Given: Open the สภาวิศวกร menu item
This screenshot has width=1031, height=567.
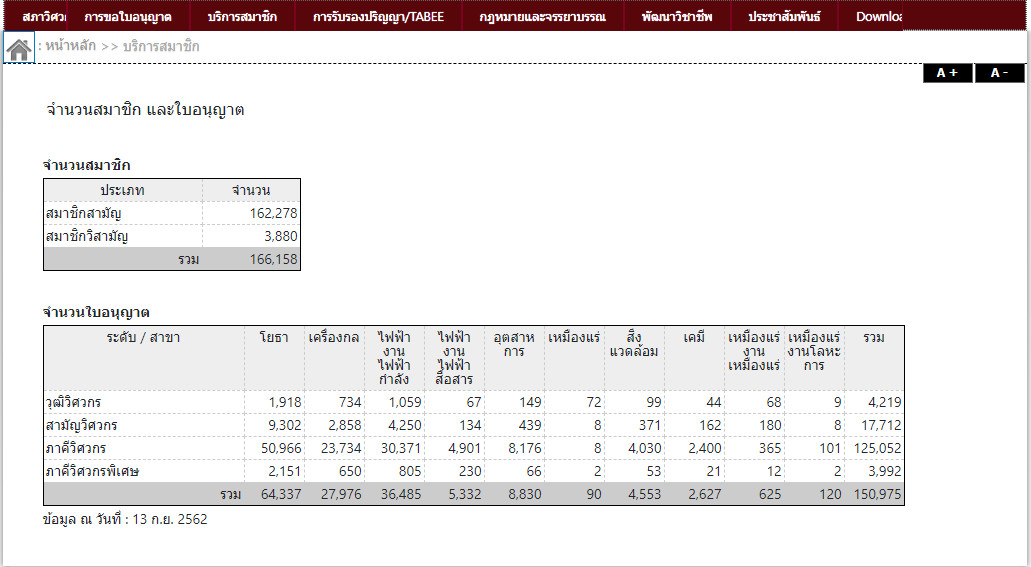Looking at the screenshot, I should (43, 16).
